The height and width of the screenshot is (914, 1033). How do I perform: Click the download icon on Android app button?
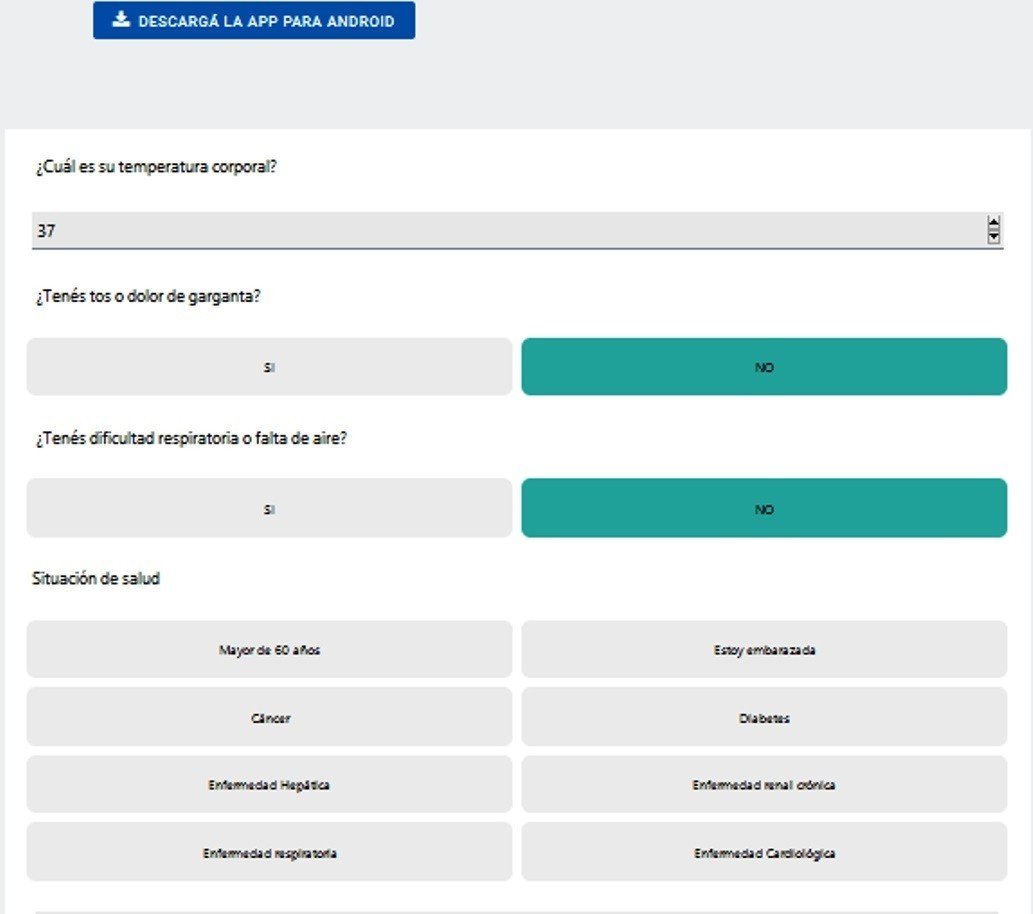(x=121, y=19)
